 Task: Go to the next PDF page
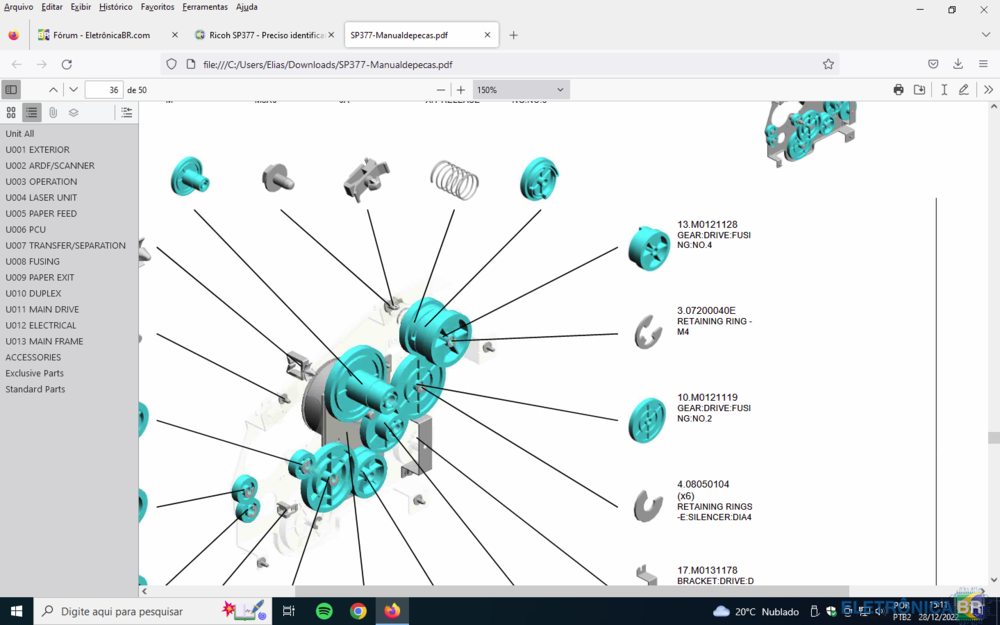click(73, 90)
